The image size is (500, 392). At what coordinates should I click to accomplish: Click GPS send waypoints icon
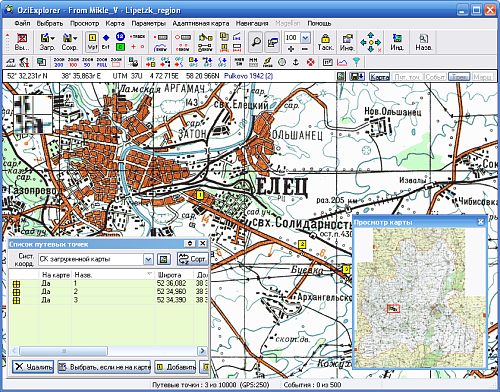[x=151, y=62]
